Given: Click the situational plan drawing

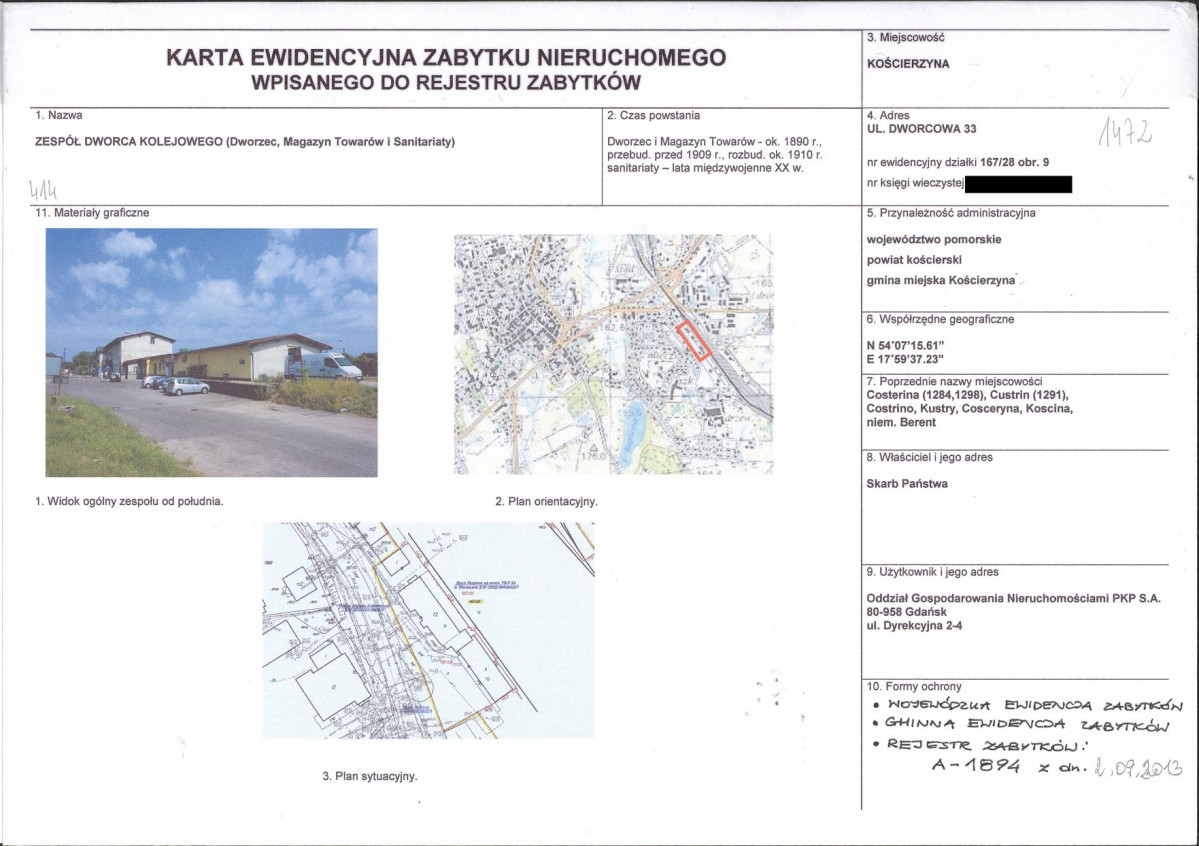Looking at the screenshot, I should point(428,630).
